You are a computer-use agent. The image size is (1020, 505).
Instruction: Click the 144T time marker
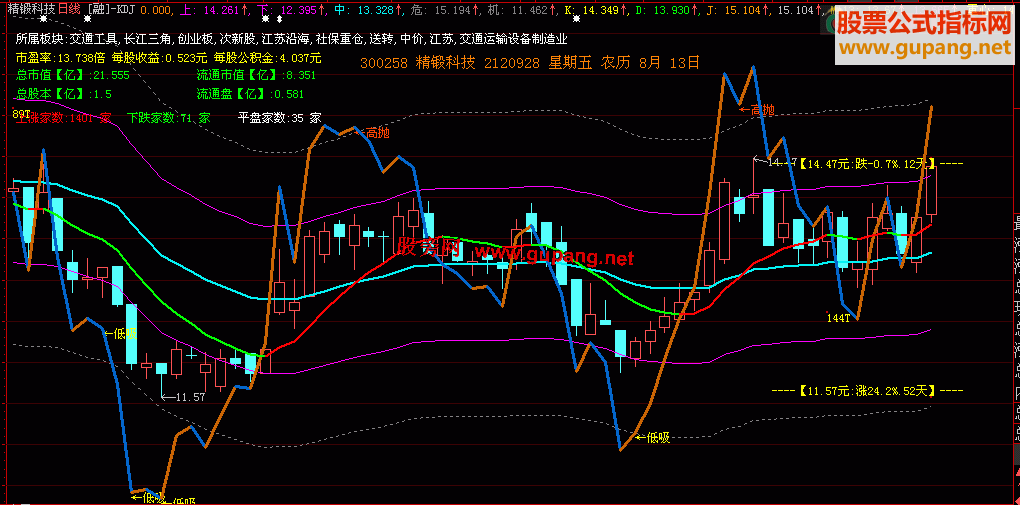838,318
